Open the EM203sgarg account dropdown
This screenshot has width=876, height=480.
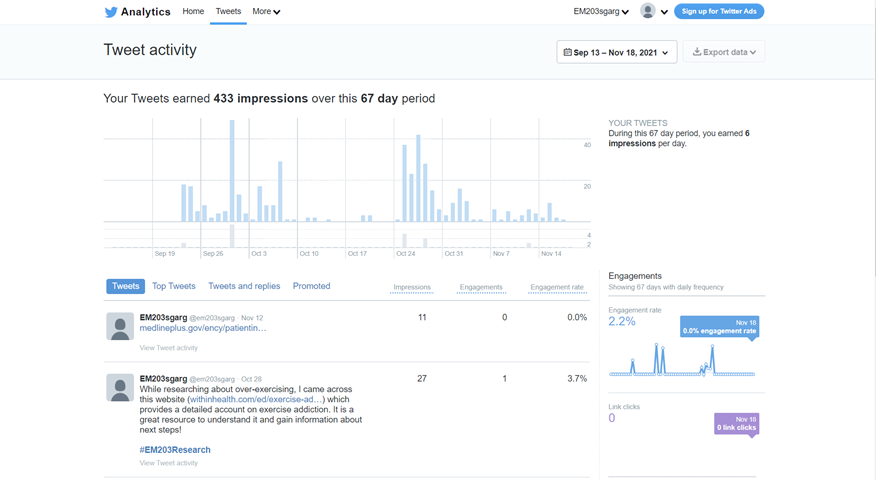click(x=601, y=11)
